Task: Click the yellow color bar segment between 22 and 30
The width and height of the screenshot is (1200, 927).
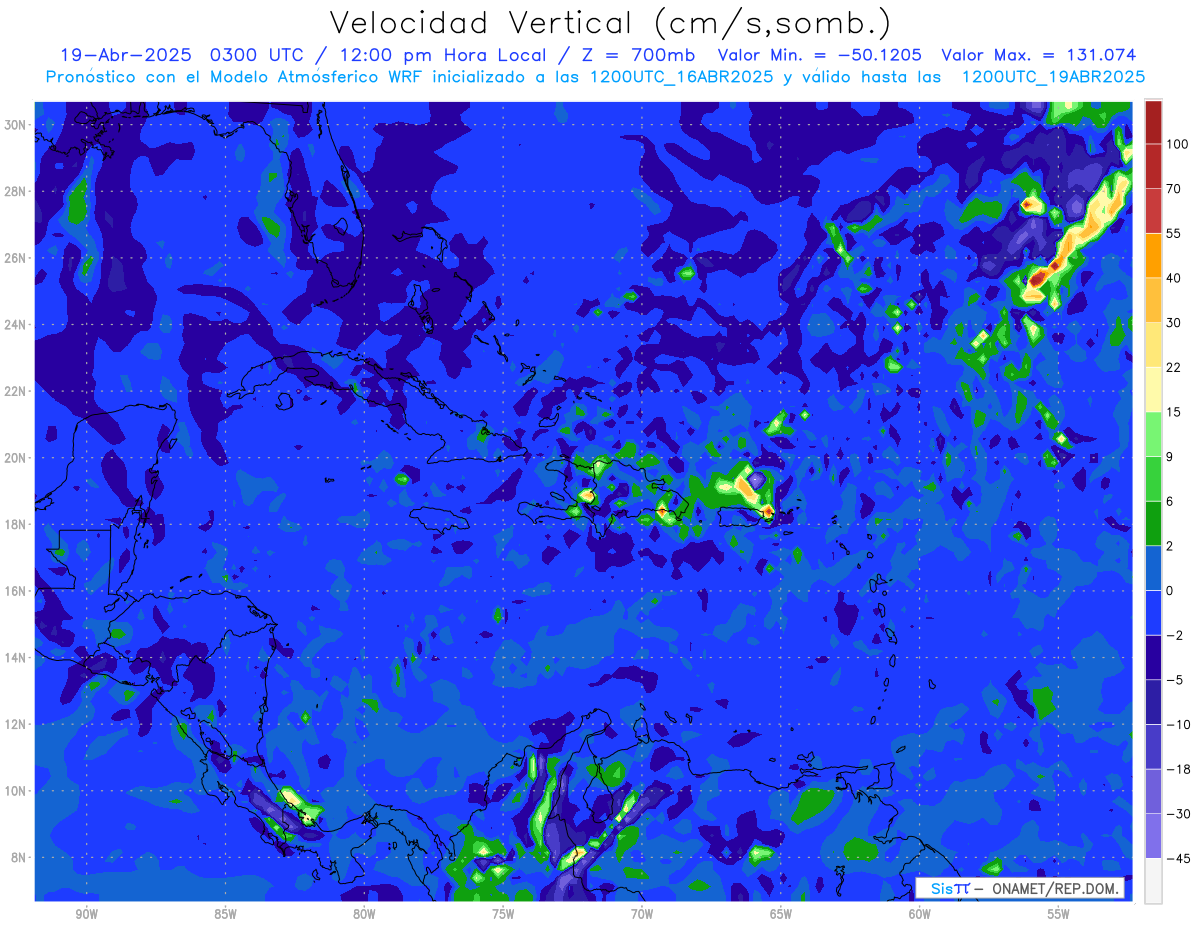Action: click(1153, 344)
